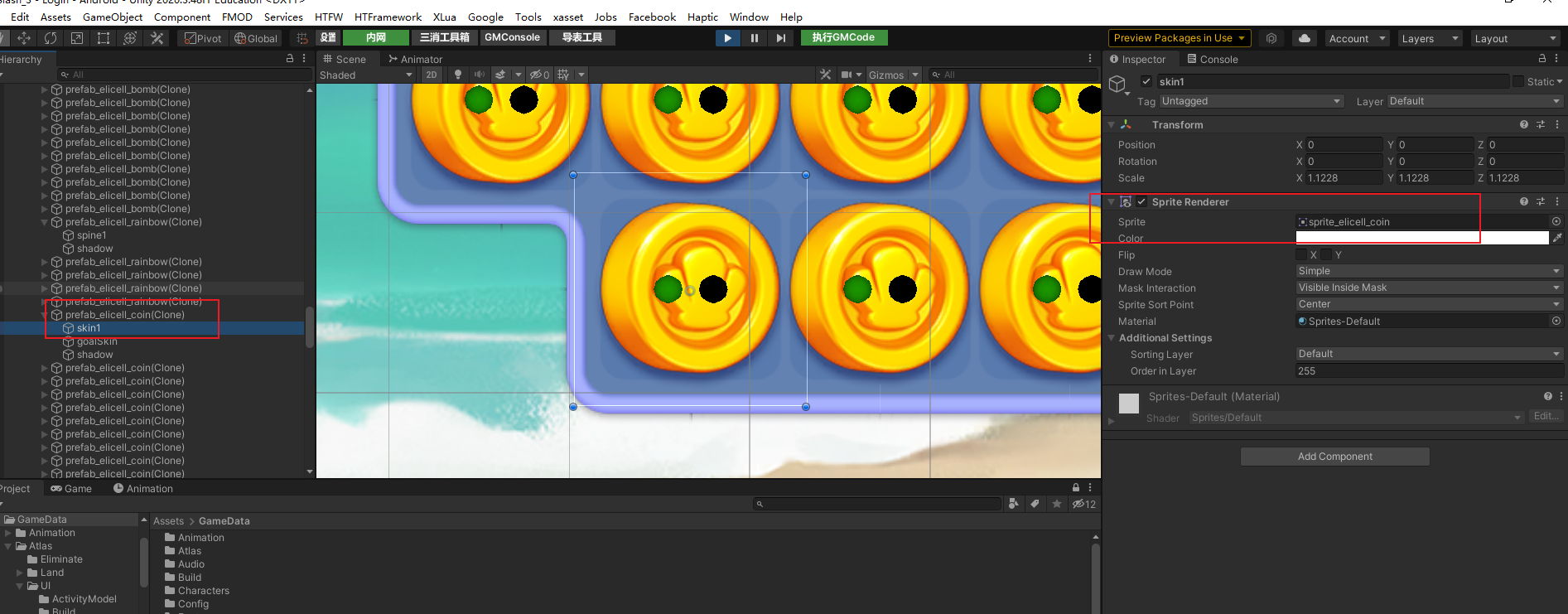Open the Layout dropdown
The image size is (1568, 614).
click(1517, 38)
